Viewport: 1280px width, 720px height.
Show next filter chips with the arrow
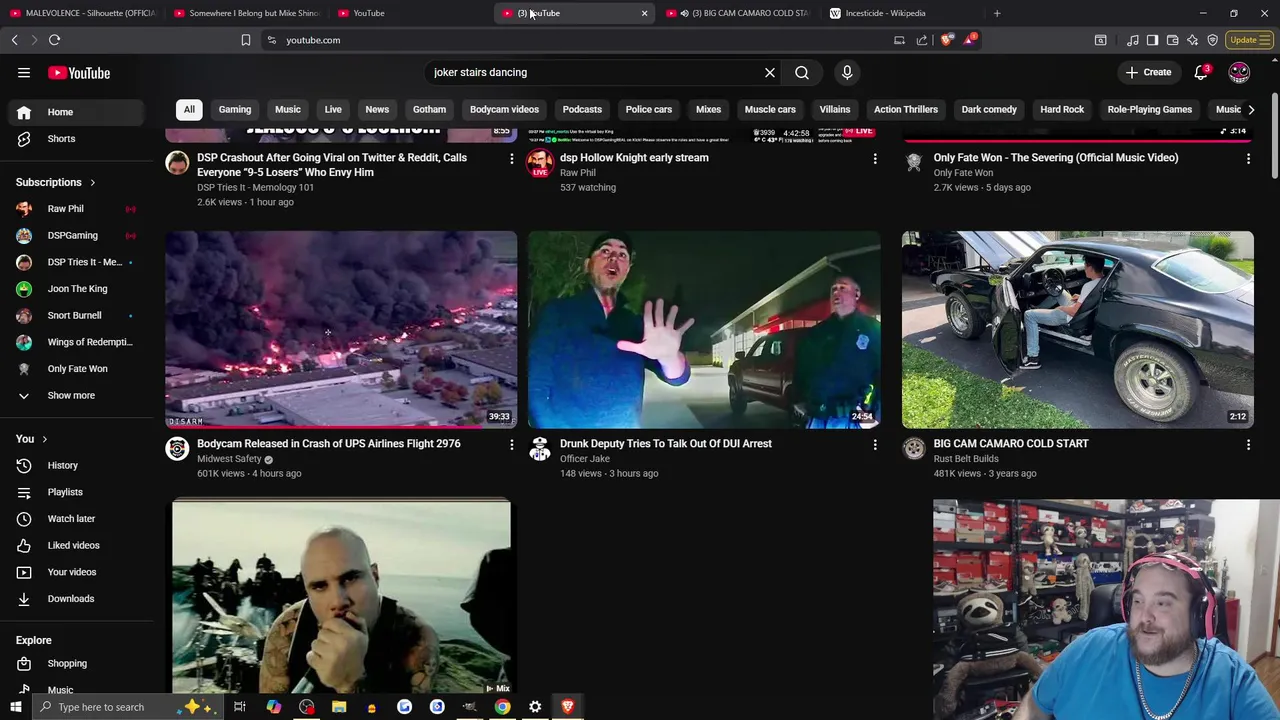tap(1251, 110)
